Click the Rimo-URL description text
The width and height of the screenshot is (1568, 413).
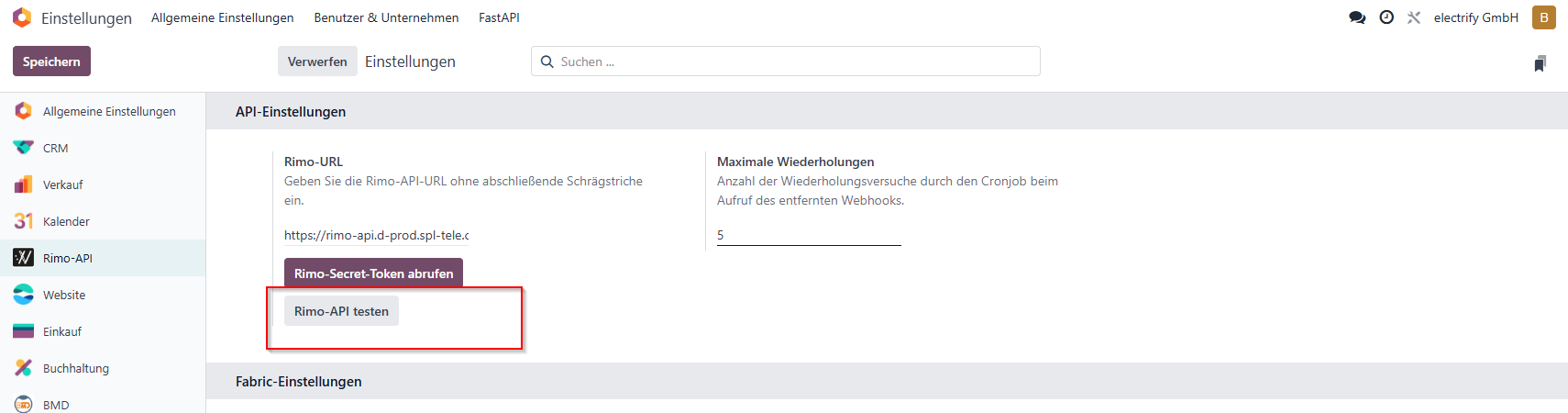(x=463, y=191)
